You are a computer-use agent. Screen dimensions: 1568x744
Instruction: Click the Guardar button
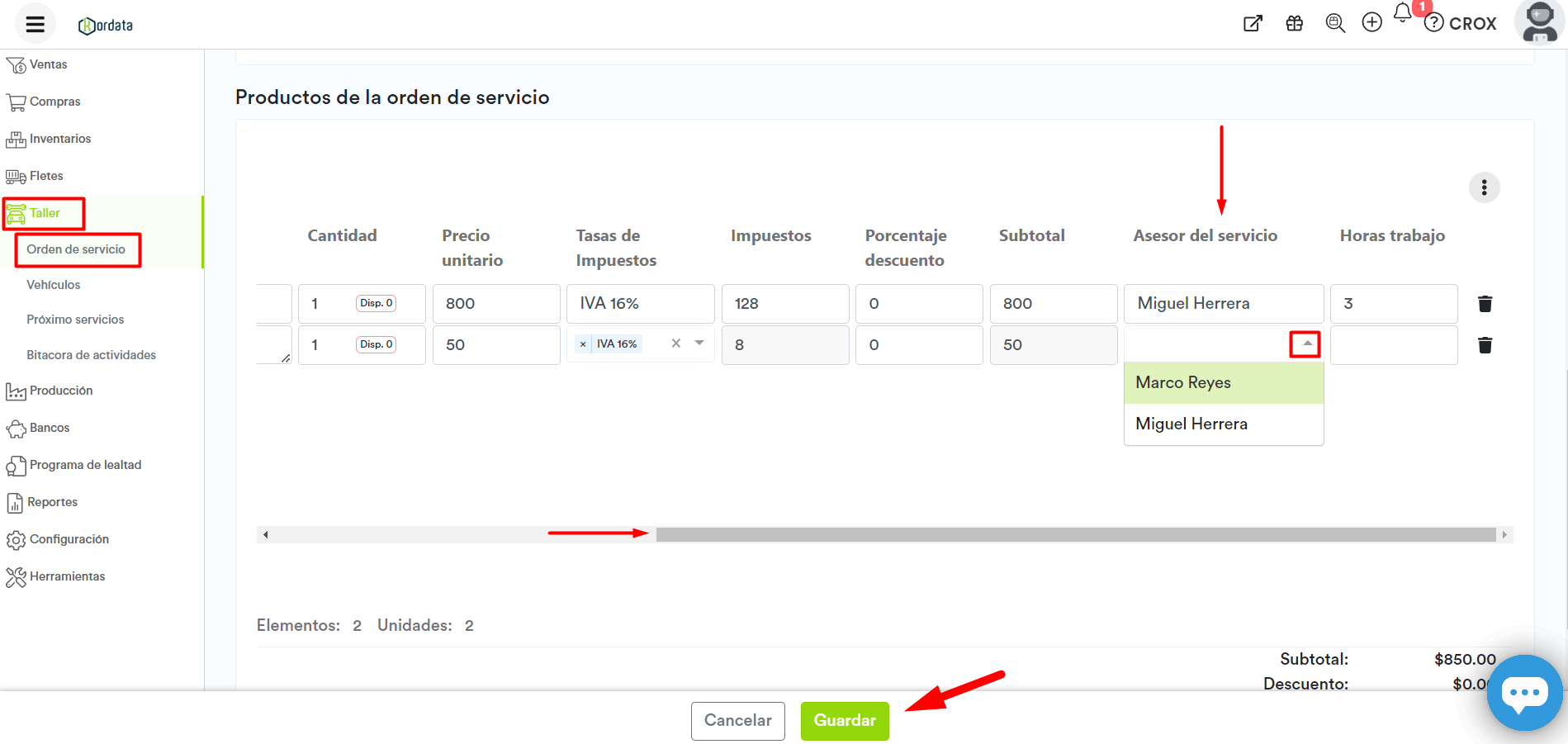point(844,720)
